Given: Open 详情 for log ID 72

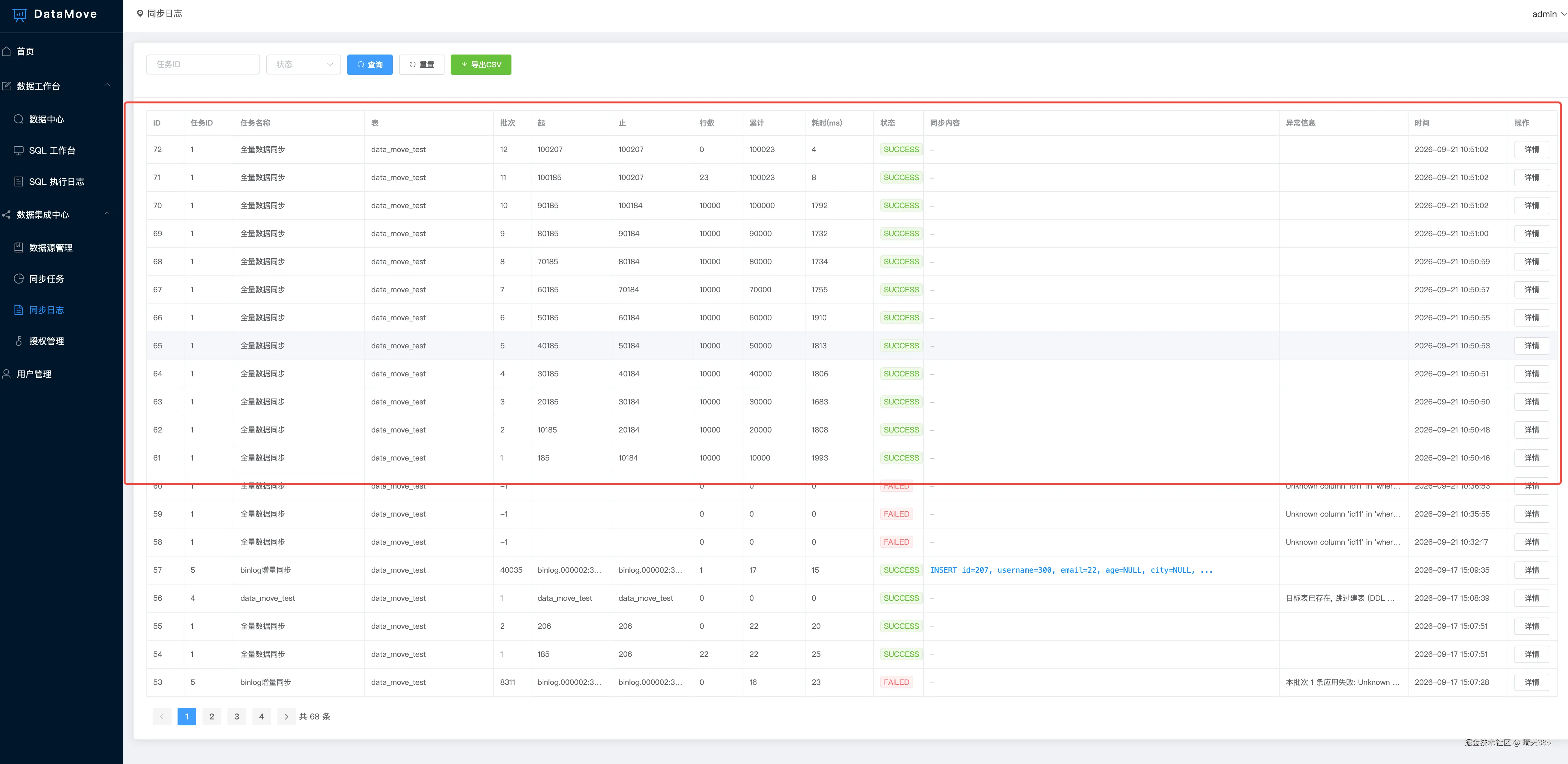Looking at the screenshot, I should click(x=1532, y=149).
